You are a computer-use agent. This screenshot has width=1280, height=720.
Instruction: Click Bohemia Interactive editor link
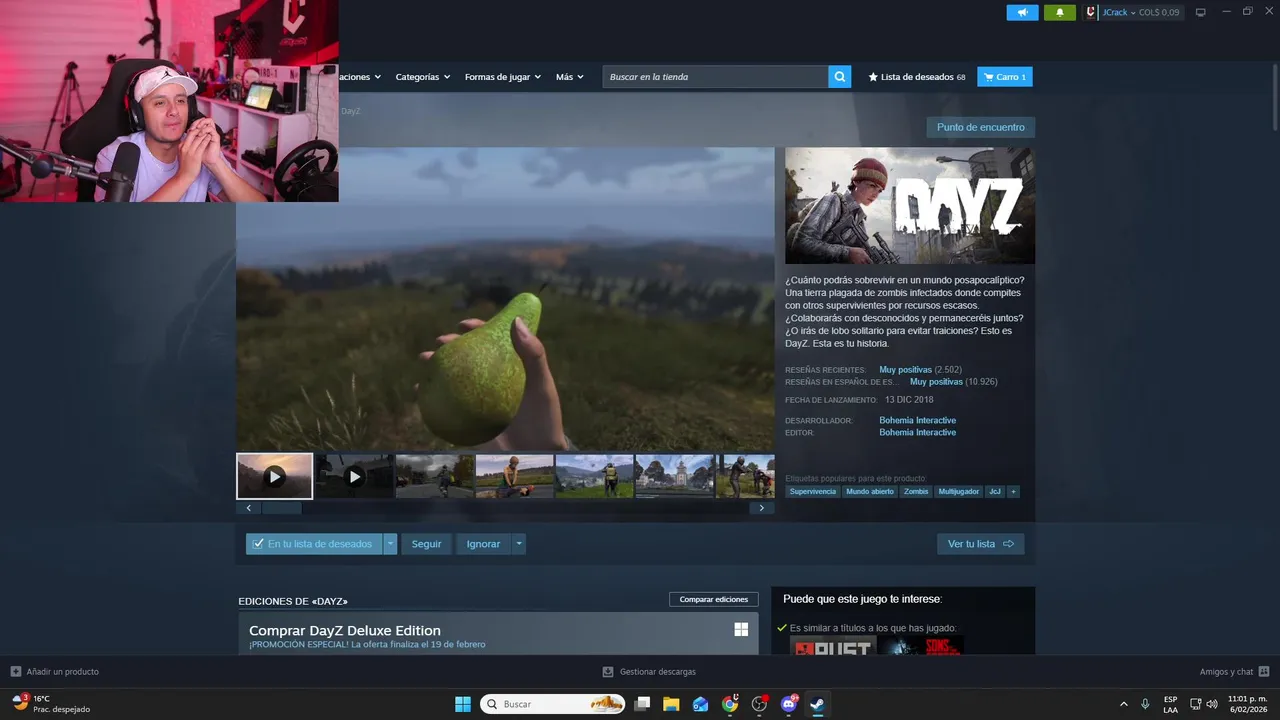click(917, 432)
